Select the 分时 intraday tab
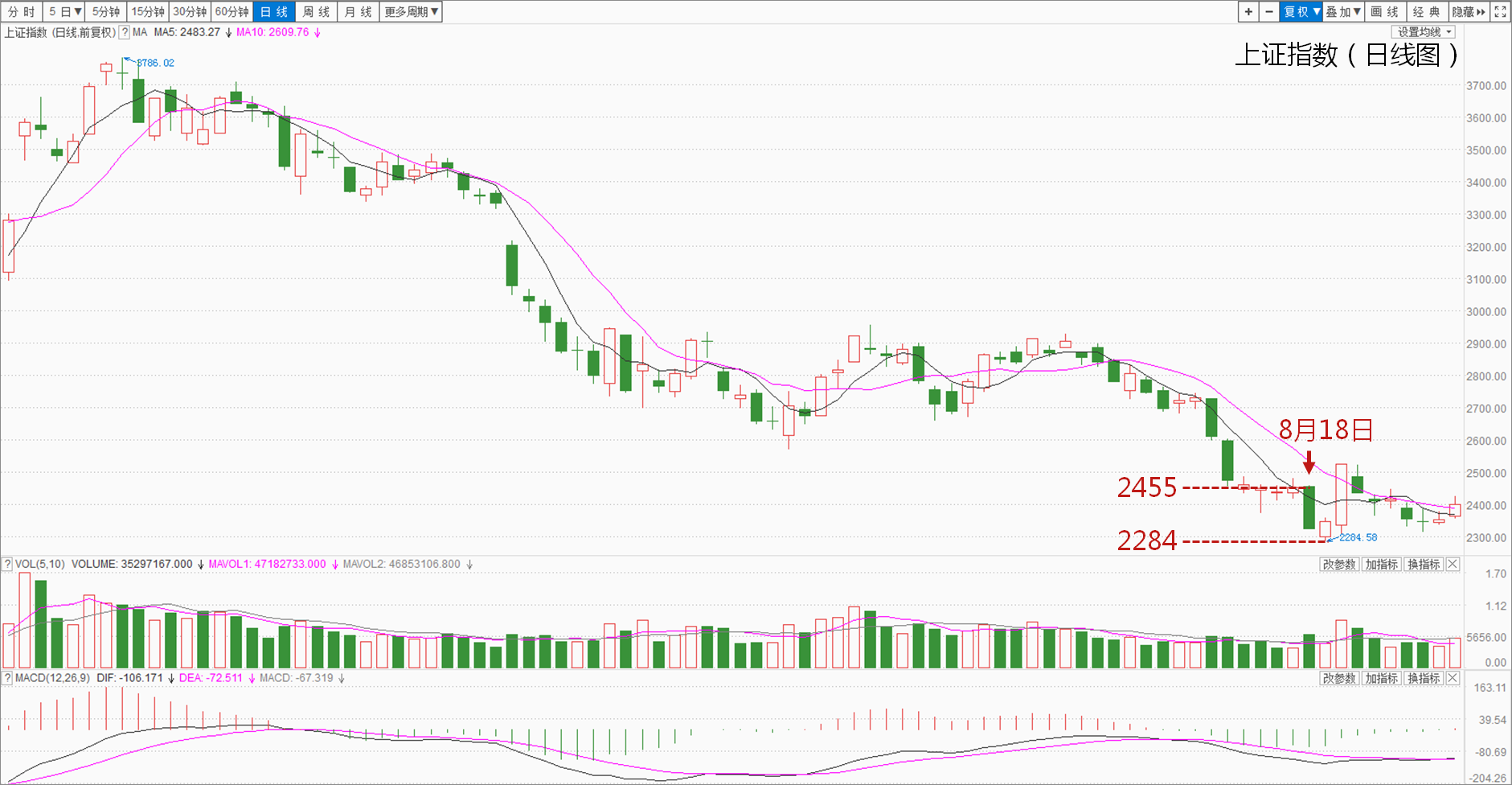1512x785 pixels. pyautogui.click(x=21, y=12)
